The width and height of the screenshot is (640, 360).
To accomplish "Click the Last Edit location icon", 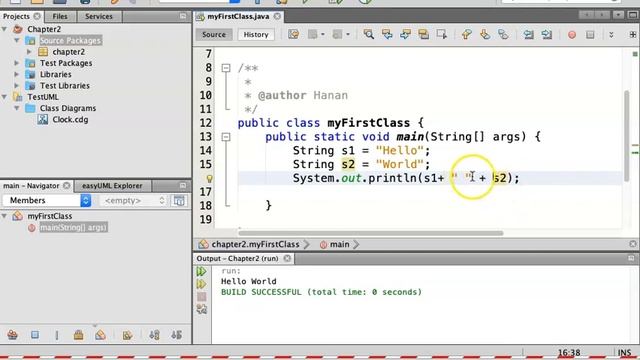I will (293, 34).
